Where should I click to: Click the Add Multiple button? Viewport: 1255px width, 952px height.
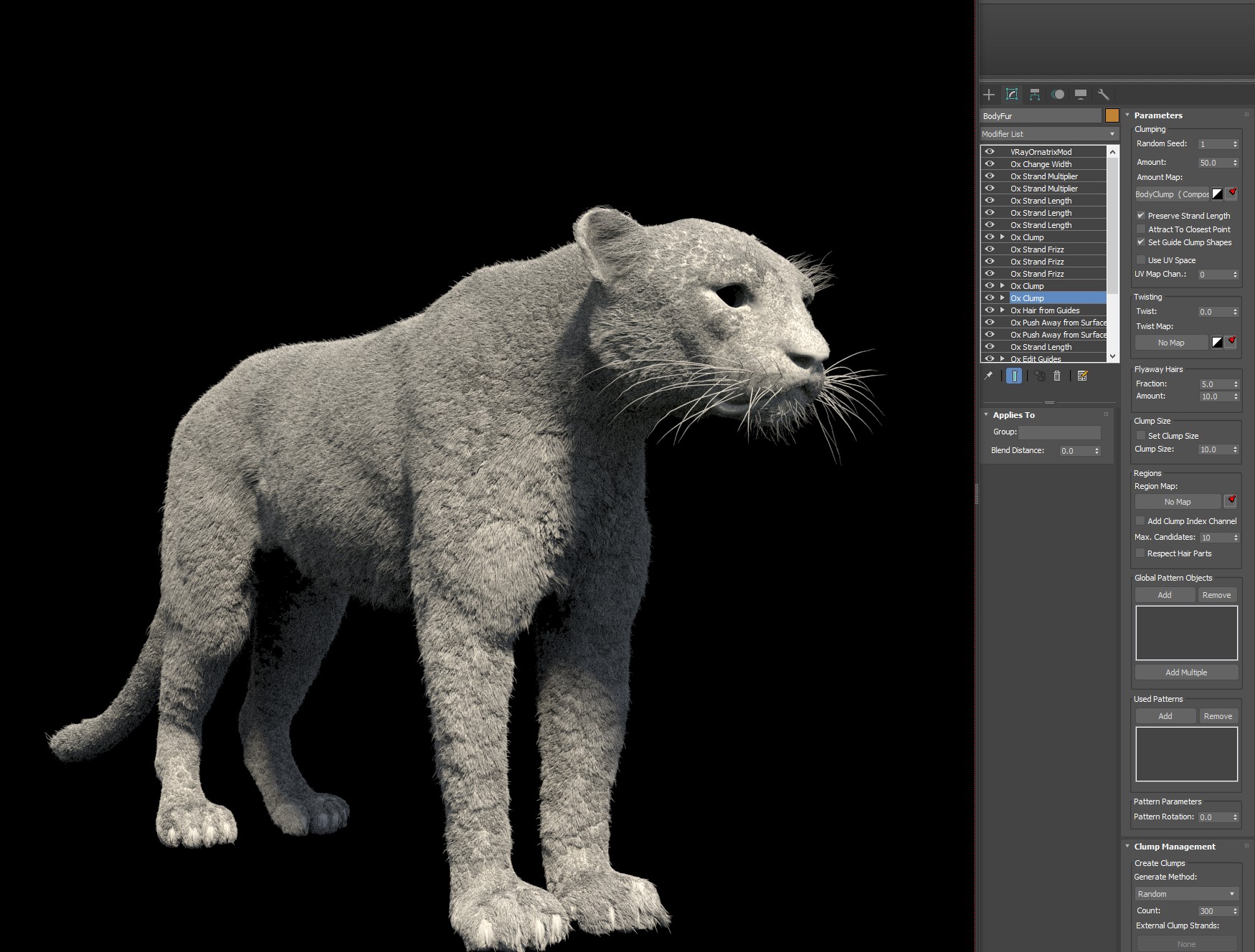pyautogui.click(x=1186, y=672)
